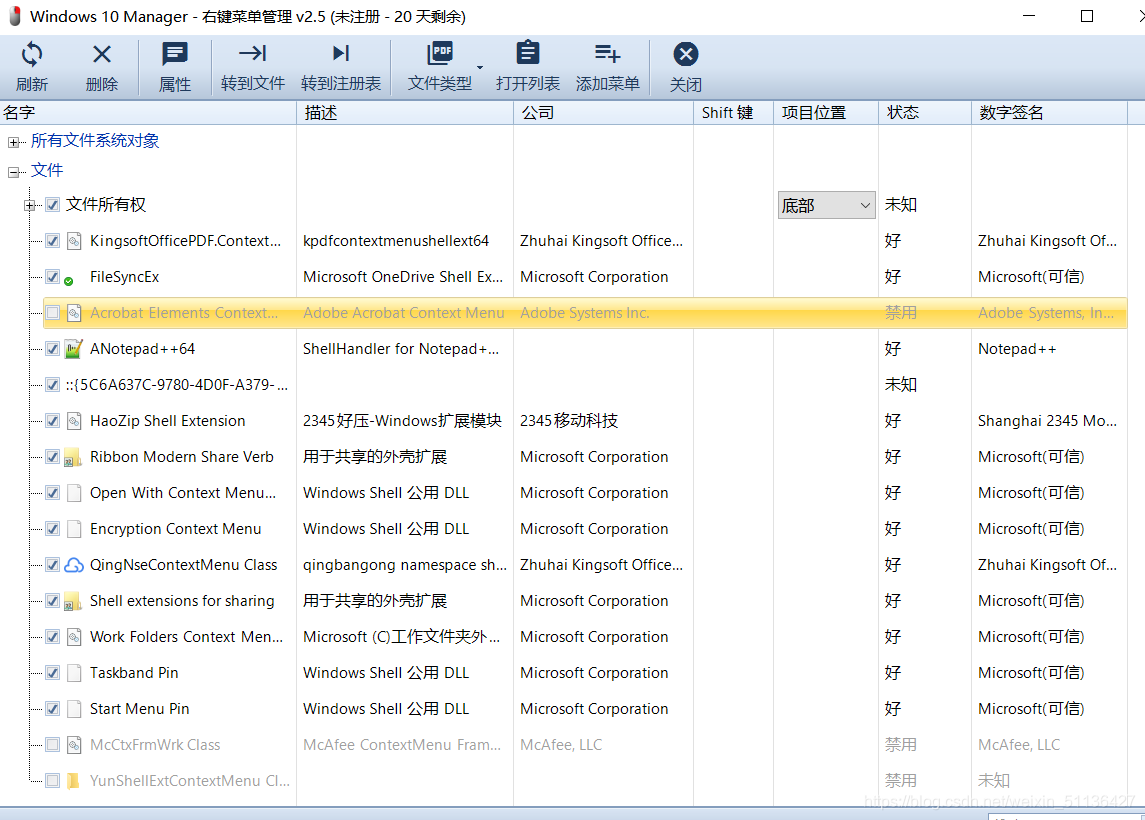
Task: Uncheck the Start Menu Pin checkbox
Action: coord(53,708)
